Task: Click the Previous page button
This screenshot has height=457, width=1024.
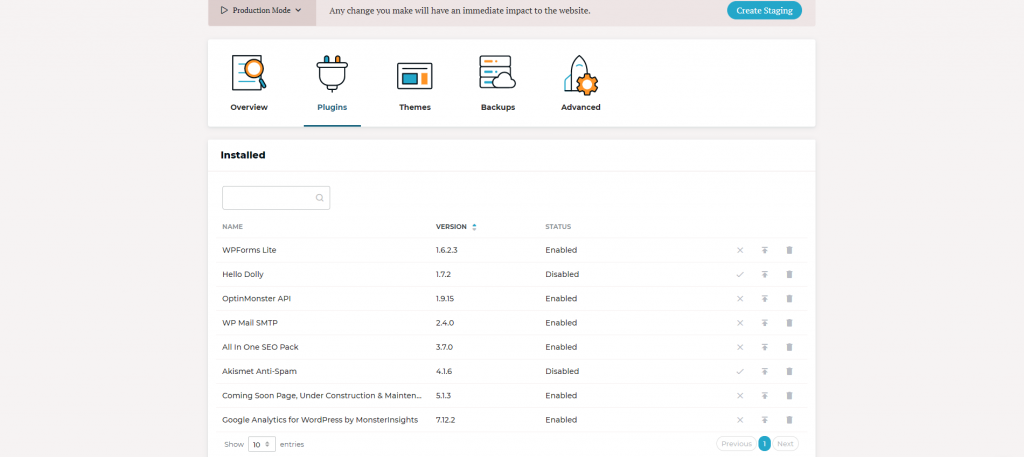Action: [736, 444]
